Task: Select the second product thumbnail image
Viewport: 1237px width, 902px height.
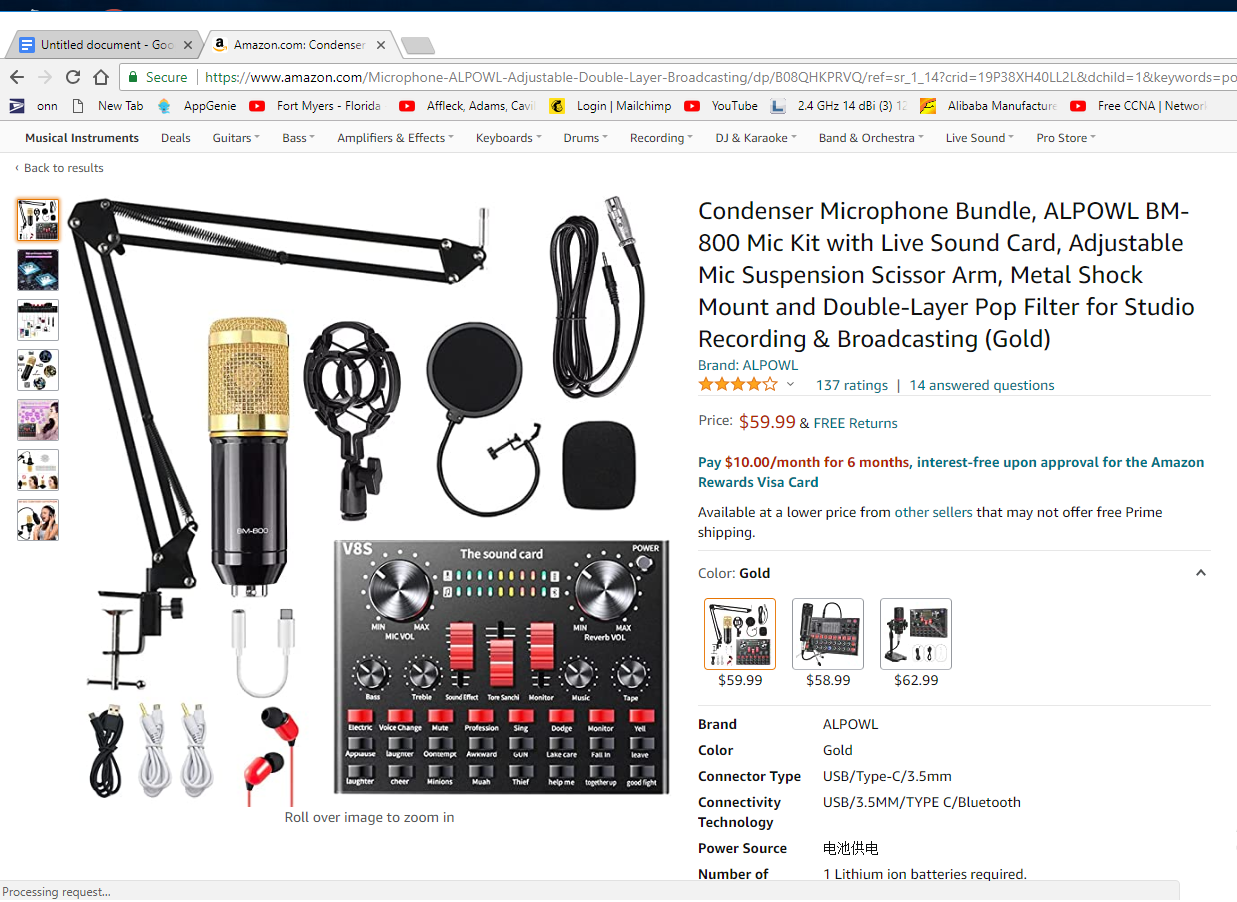Action: click(38, 270)
